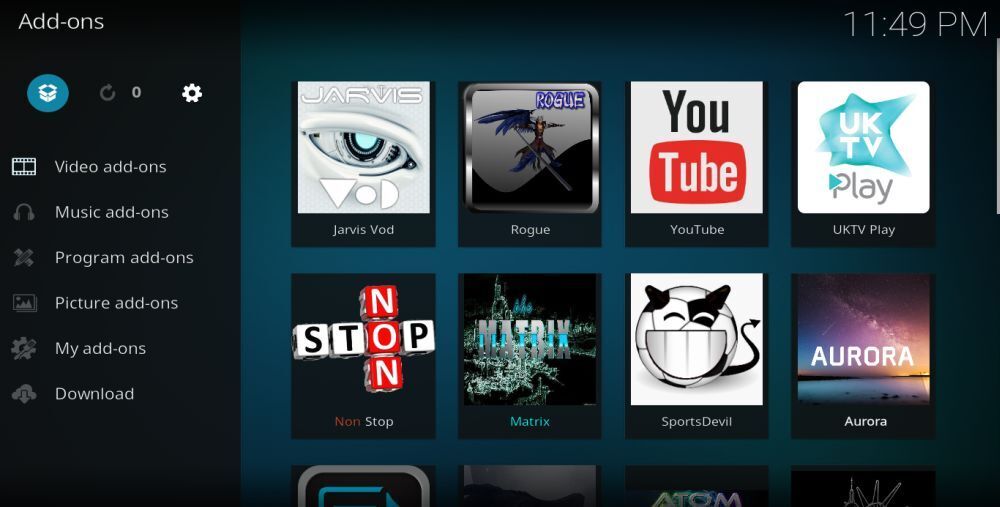Open Picture add-ons category
Screen dimensions: 1000x507
pos(117,303)
